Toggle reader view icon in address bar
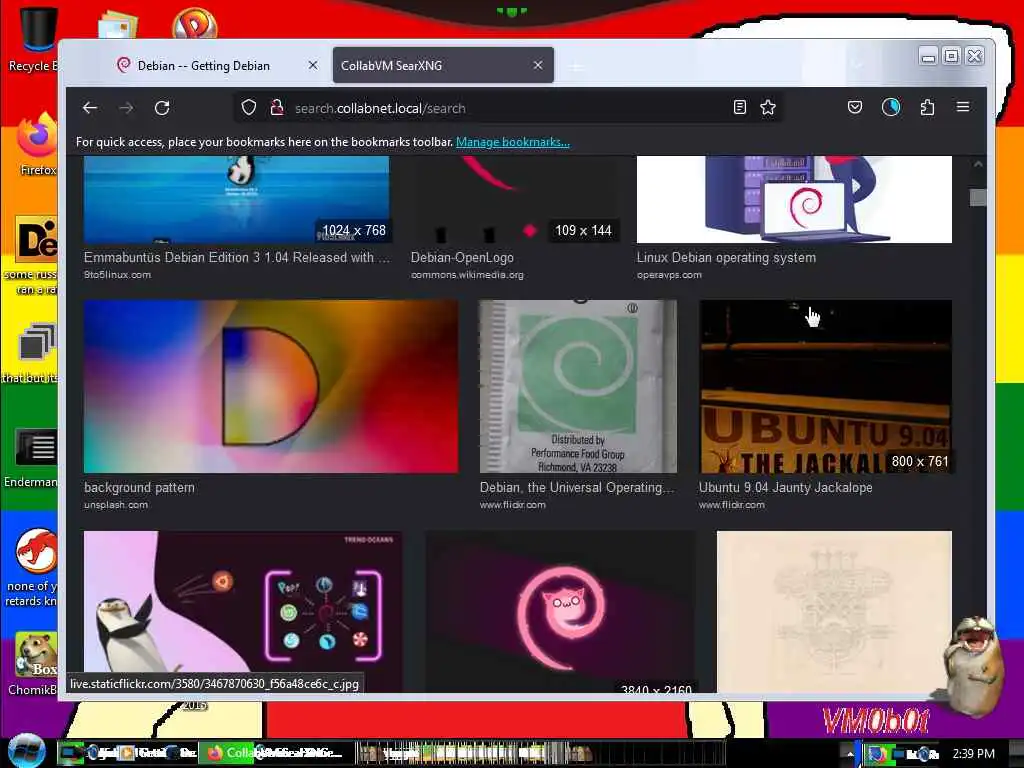1024x768 pixels. coord(739,108)
